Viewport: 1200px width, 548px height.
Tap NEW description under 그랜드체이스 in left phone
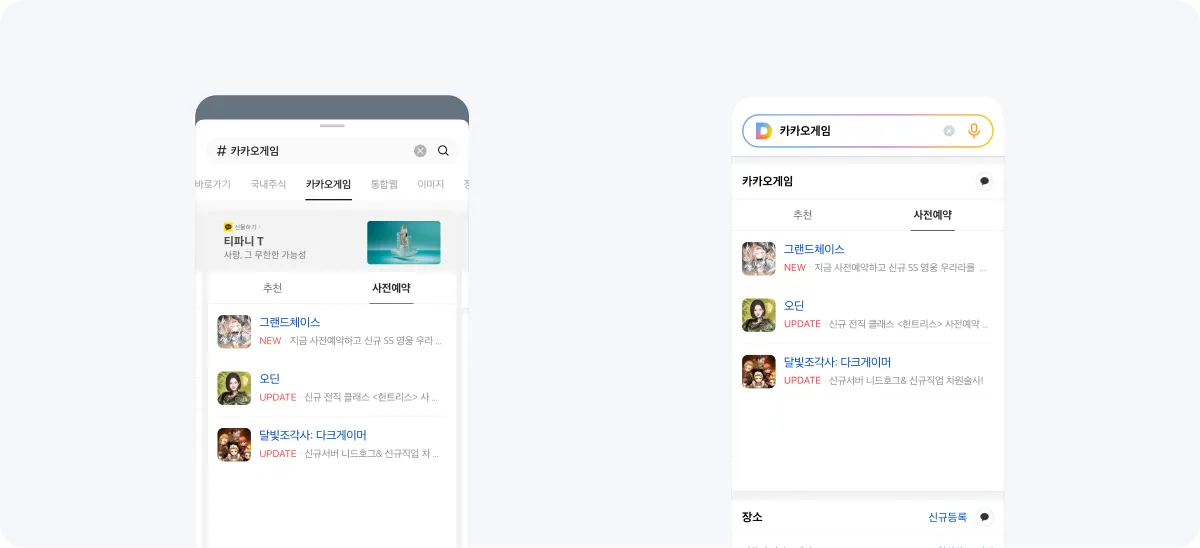(x=350, y=341)
